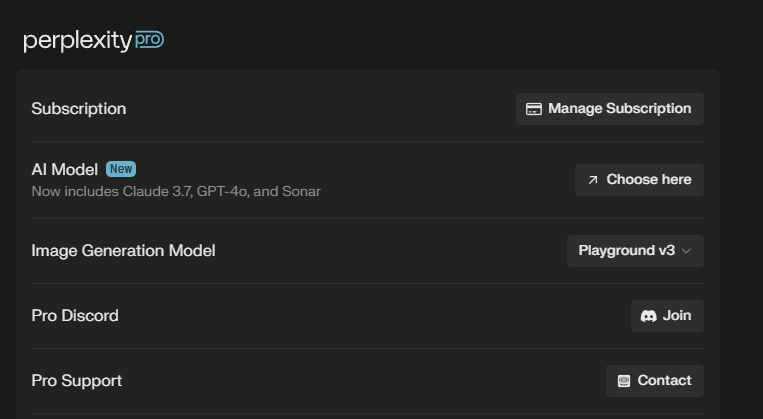Click empty space in the Pro Discord row
The width and height of the screenshot is (763, 419).
(x=375, y=316)
